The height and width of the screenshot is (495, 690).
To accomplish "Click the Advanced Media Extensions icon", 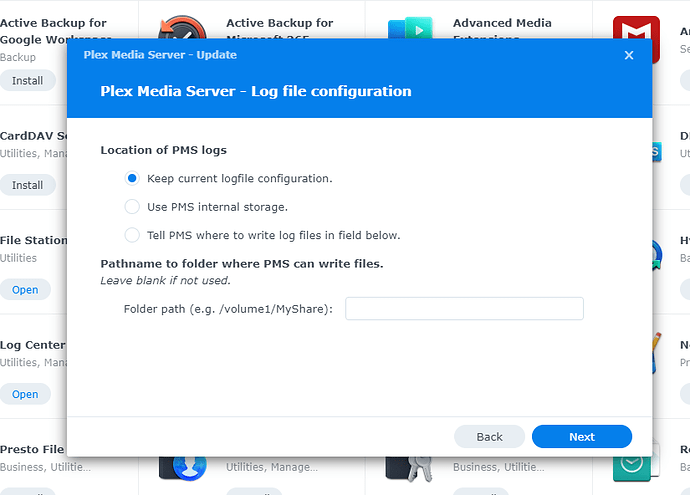I will click(409, 28).
